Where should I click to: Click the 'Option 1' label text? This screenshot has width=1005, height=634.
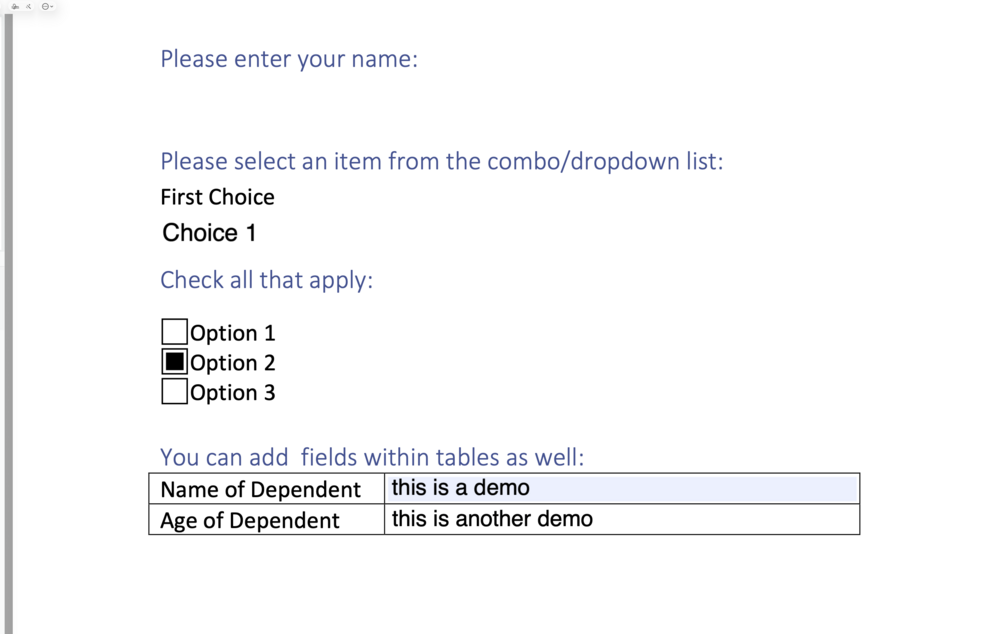[232, 333]
